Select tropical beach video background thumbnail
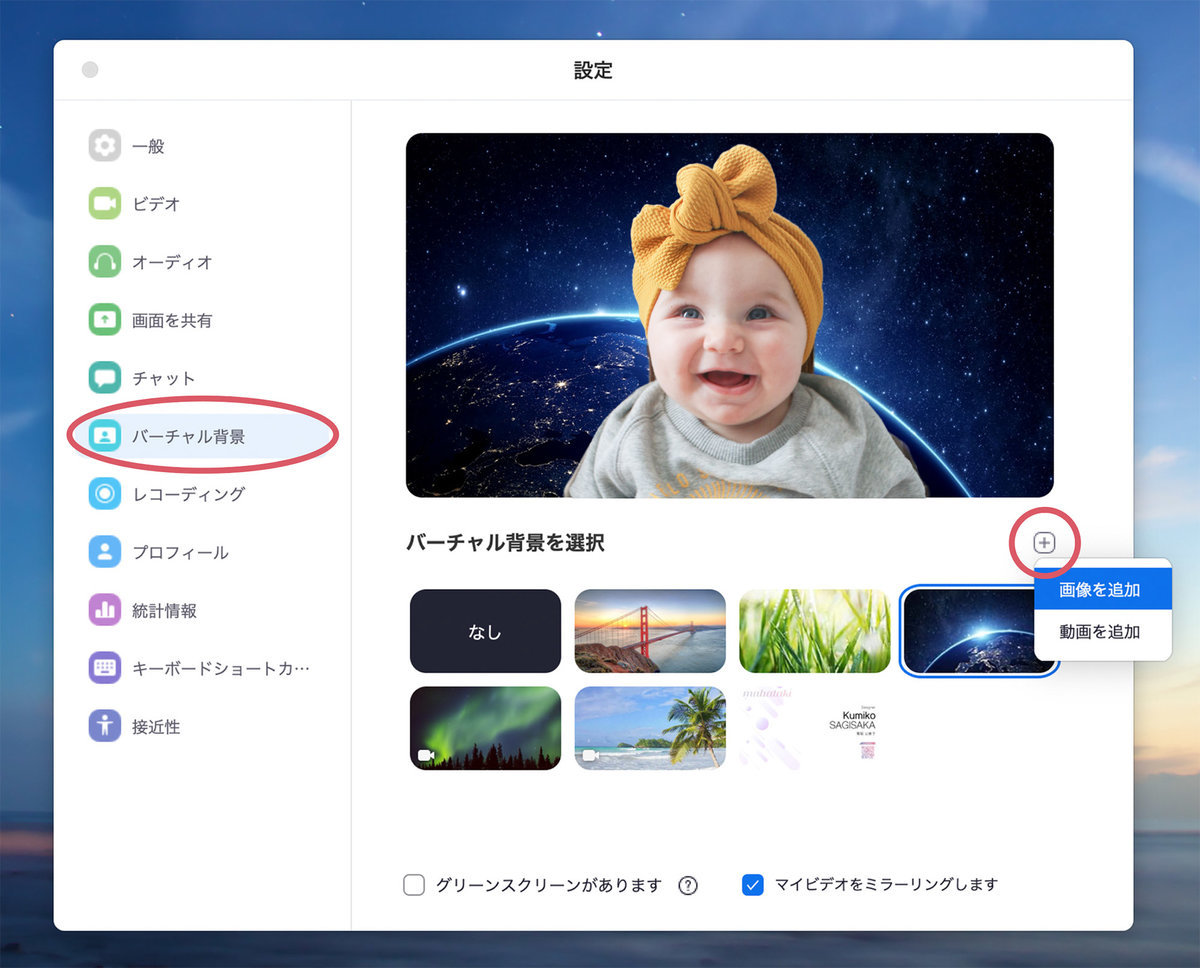This screenshot has height=968, width=1200. (x=650, y=728)
